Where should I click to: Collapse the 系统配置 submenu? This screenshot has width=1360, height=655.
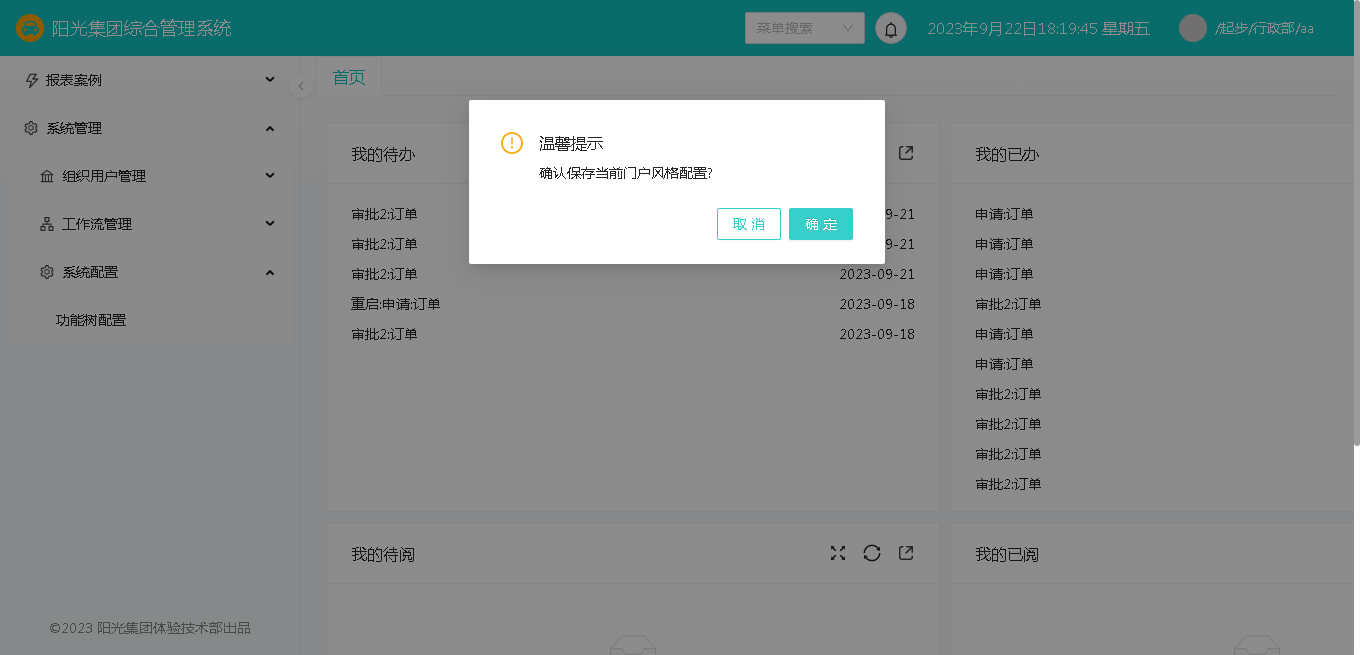coord(157,272)
